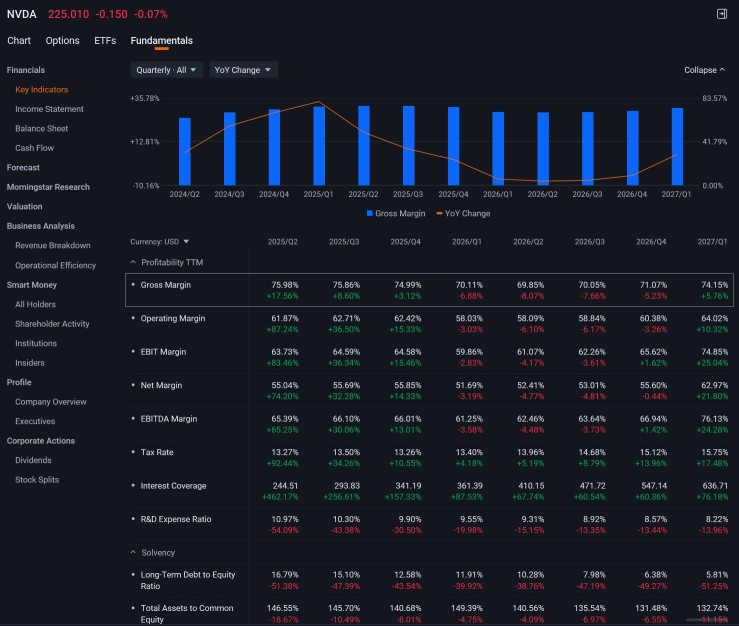Open the Forecast section
739x626 pixels.
coord(23,167)
